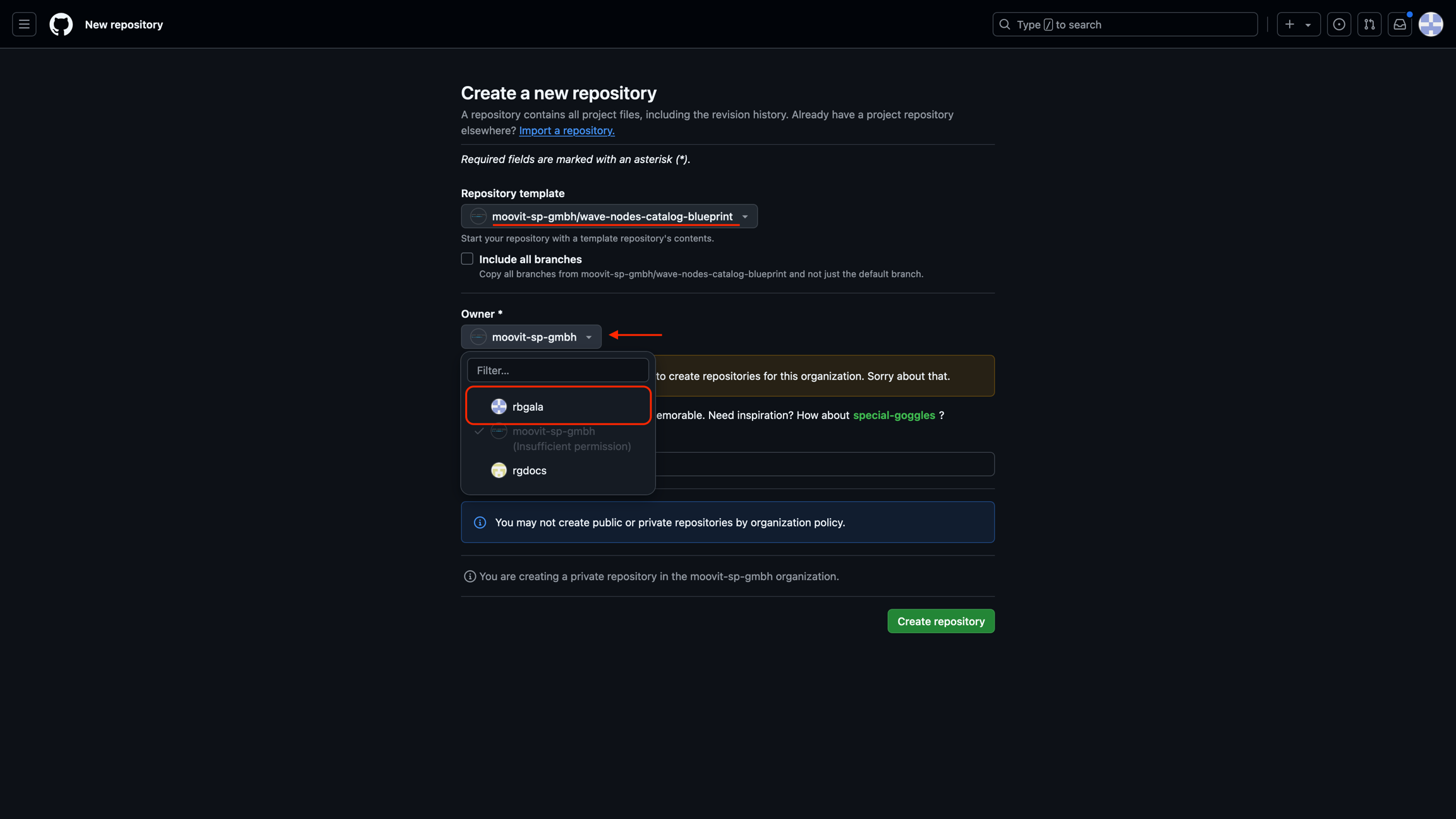The image size is (1456, 819).
Task: Focus the owner Filter text field
Action: [557, 370]
